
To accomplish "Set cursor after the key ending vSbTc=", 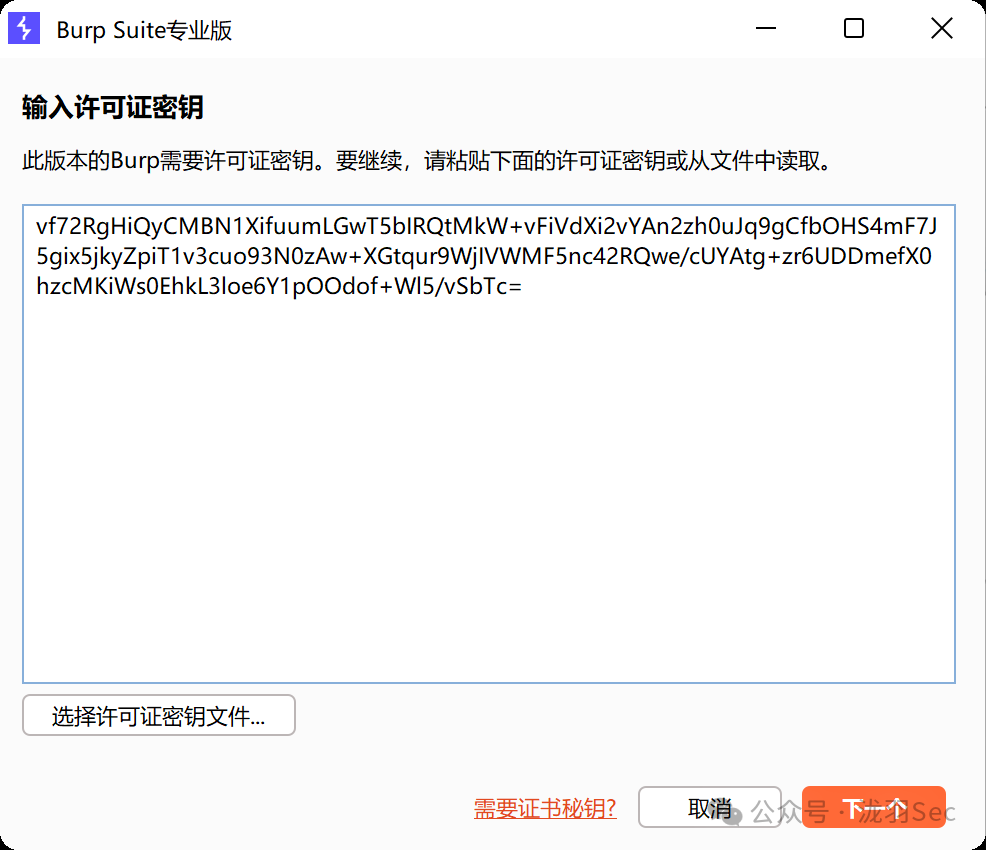I will 523,287.
